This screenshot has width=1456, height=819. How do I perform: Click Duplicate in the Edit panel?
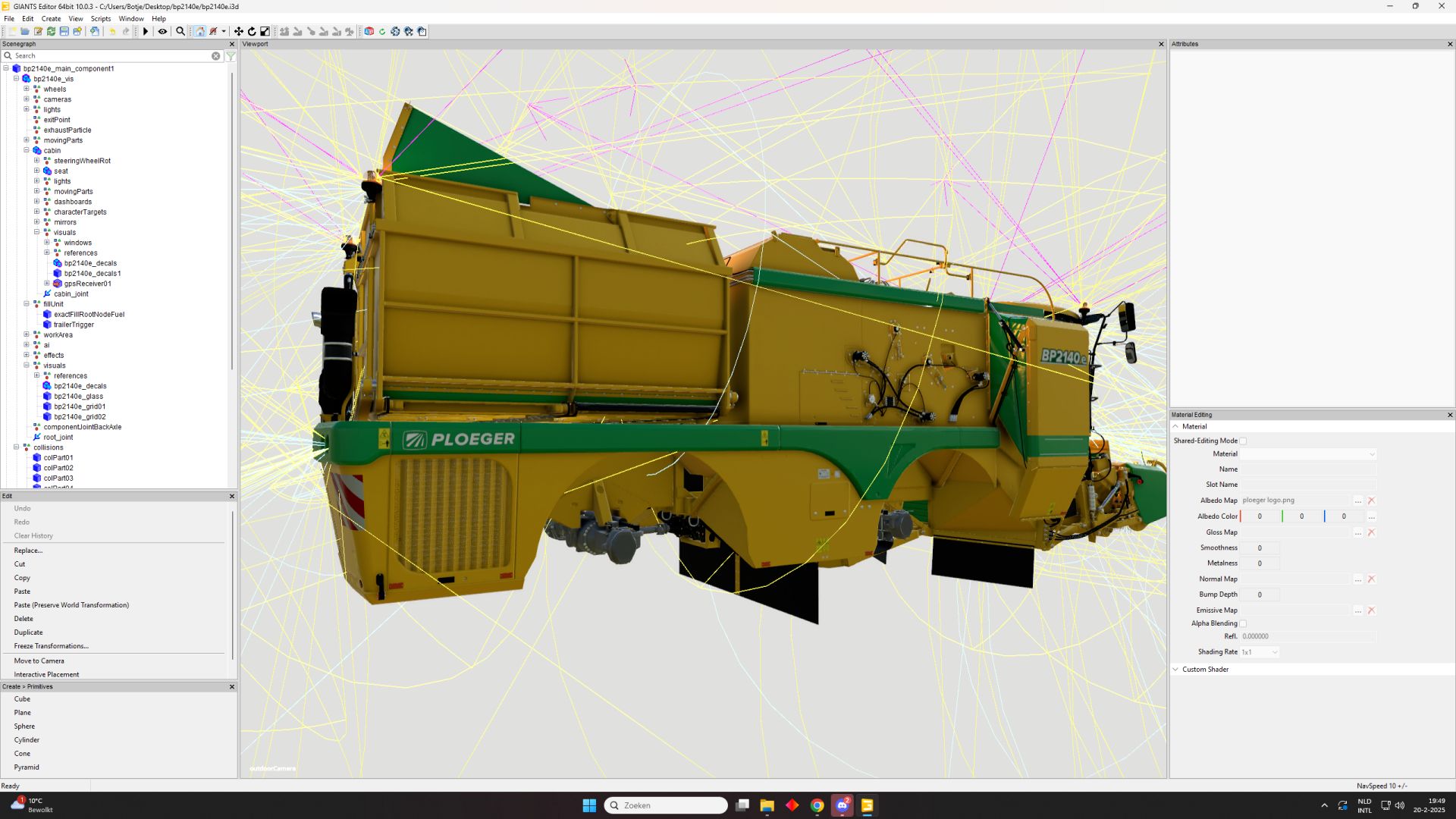28,632
